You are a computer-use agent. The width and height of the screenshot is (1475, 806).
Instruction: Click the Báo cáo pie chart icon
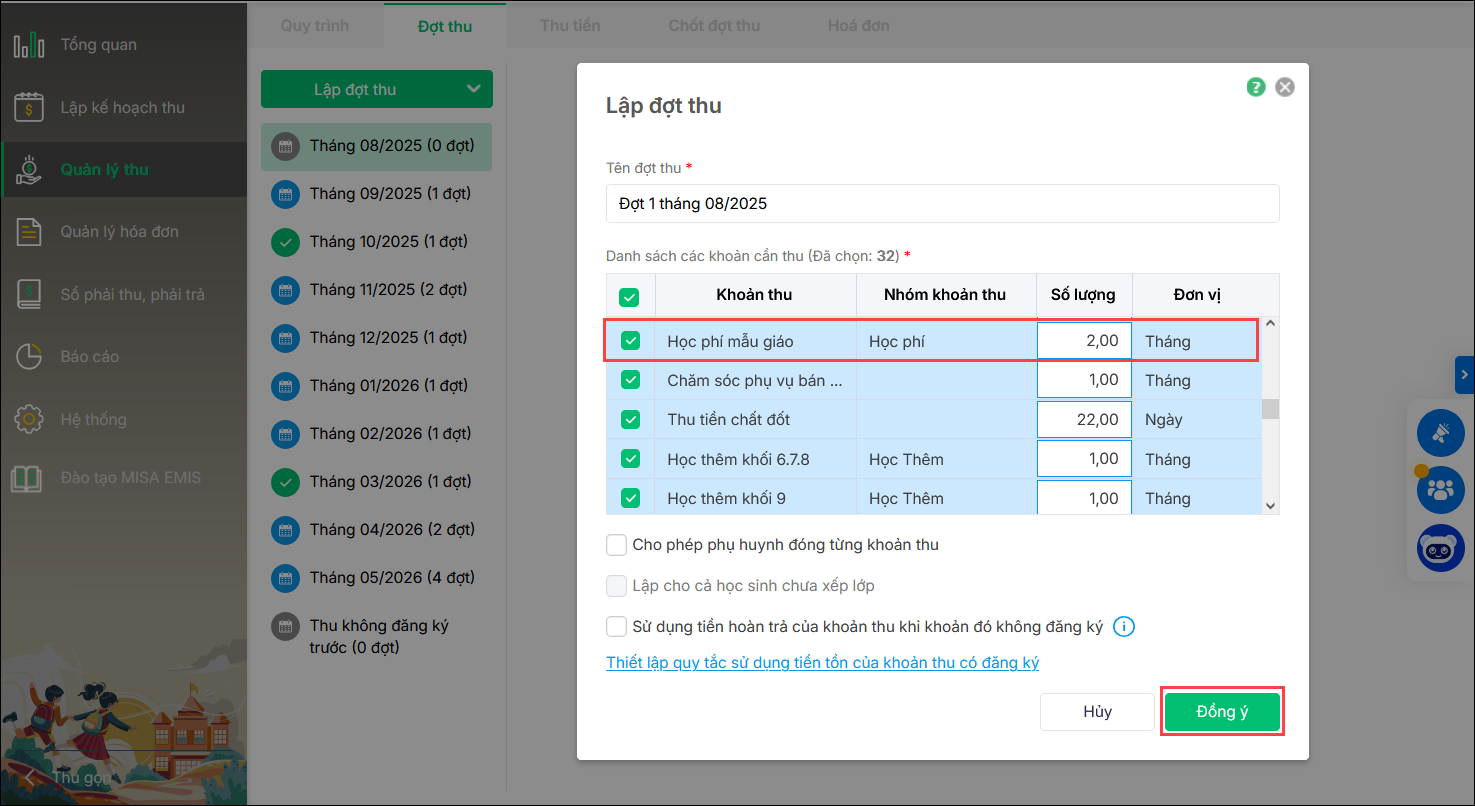[29, 357]
